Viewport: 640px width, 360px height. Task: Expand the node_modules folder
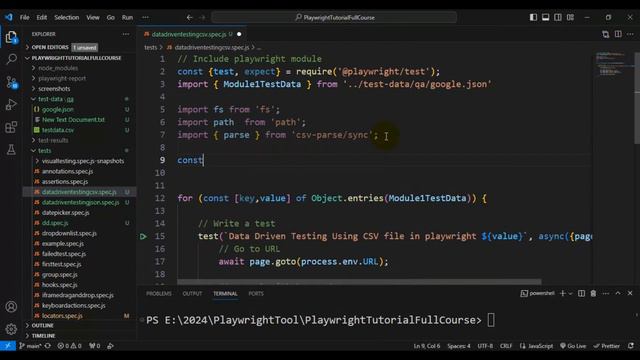[58, 68]
